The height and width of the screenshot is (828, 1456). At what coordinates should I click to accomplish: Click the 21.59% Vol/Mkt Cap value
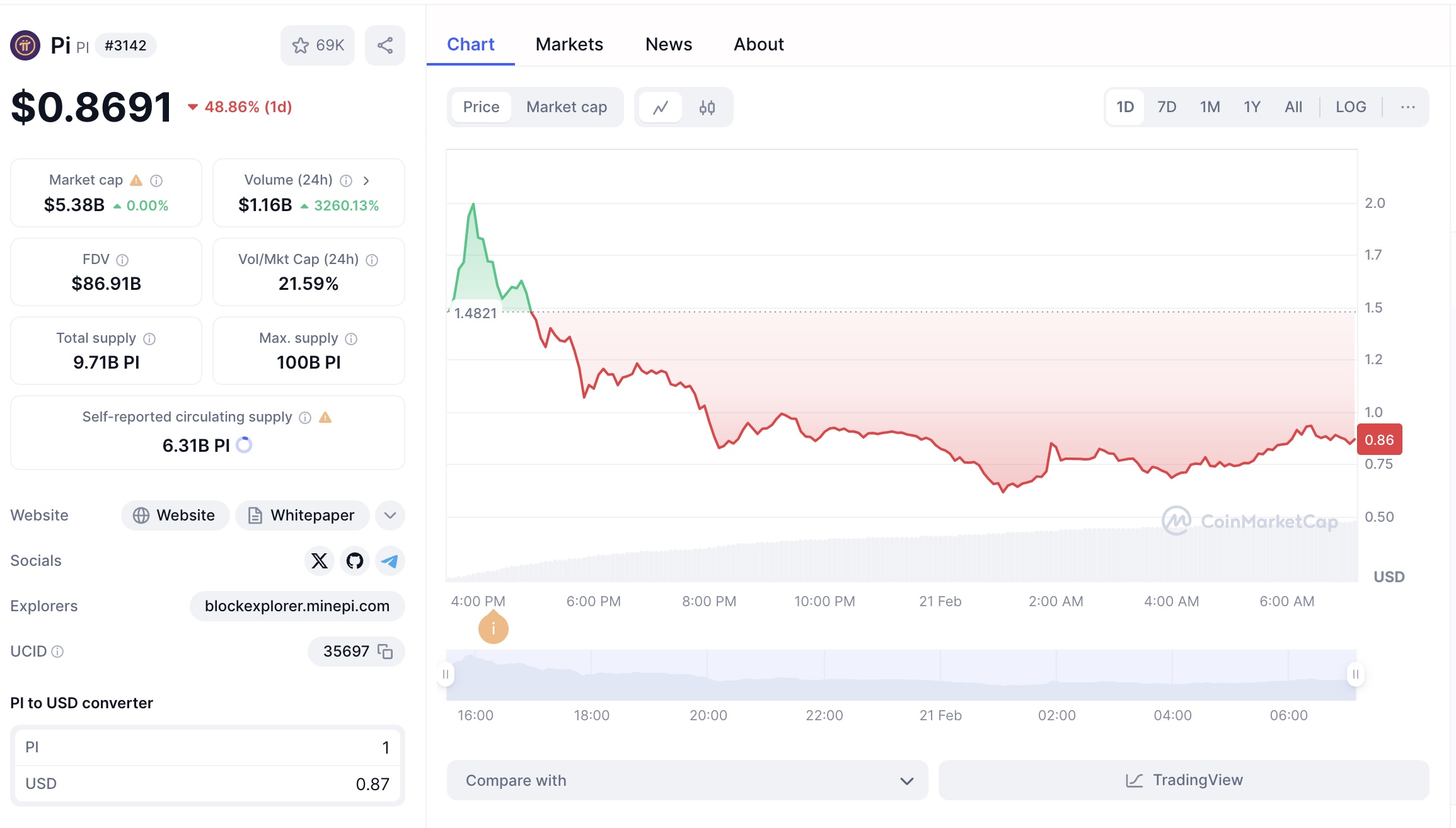[x=309, y=284]
